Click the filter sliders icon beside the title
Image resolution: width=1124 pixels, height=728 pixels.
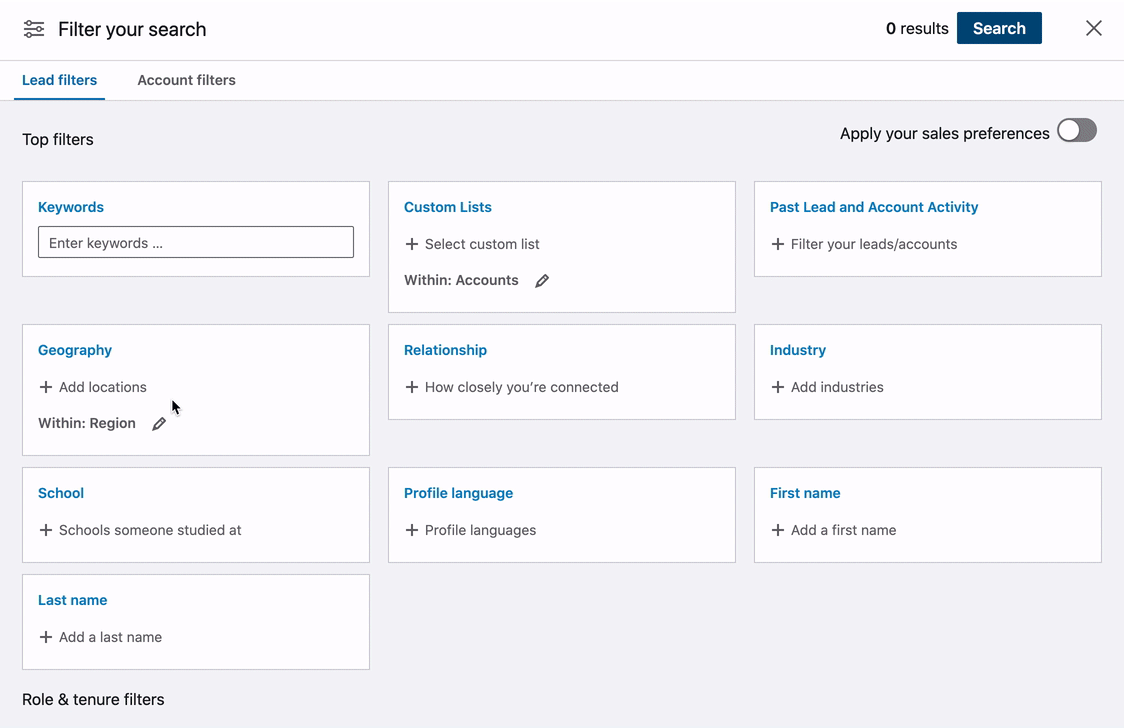[34, 29]
